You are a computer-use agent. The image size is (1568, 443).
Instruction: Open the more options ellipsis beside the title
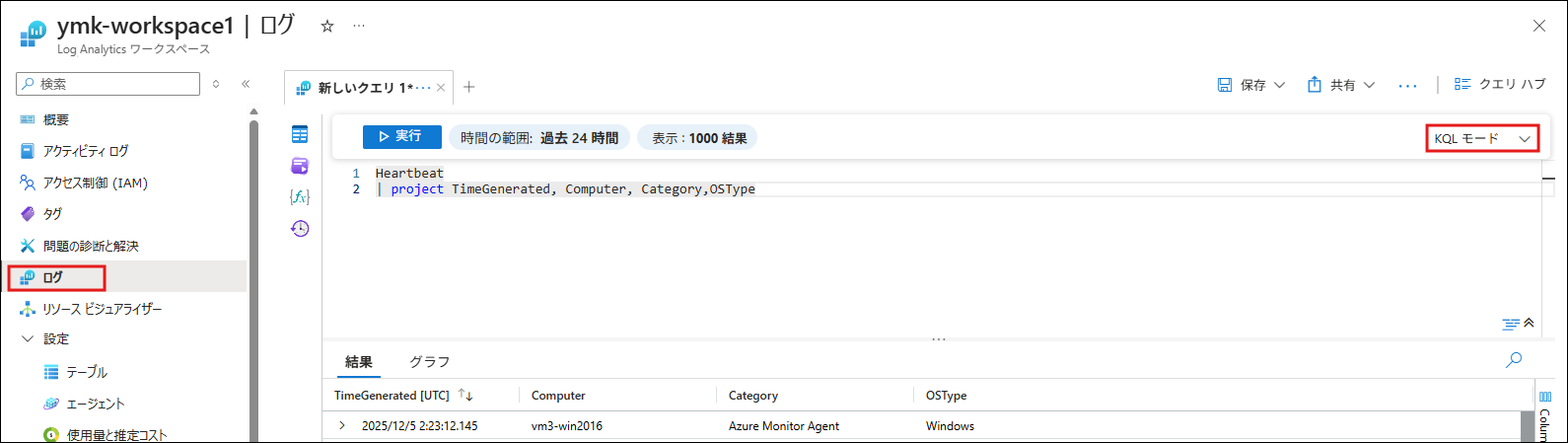[x=359, y=27]
